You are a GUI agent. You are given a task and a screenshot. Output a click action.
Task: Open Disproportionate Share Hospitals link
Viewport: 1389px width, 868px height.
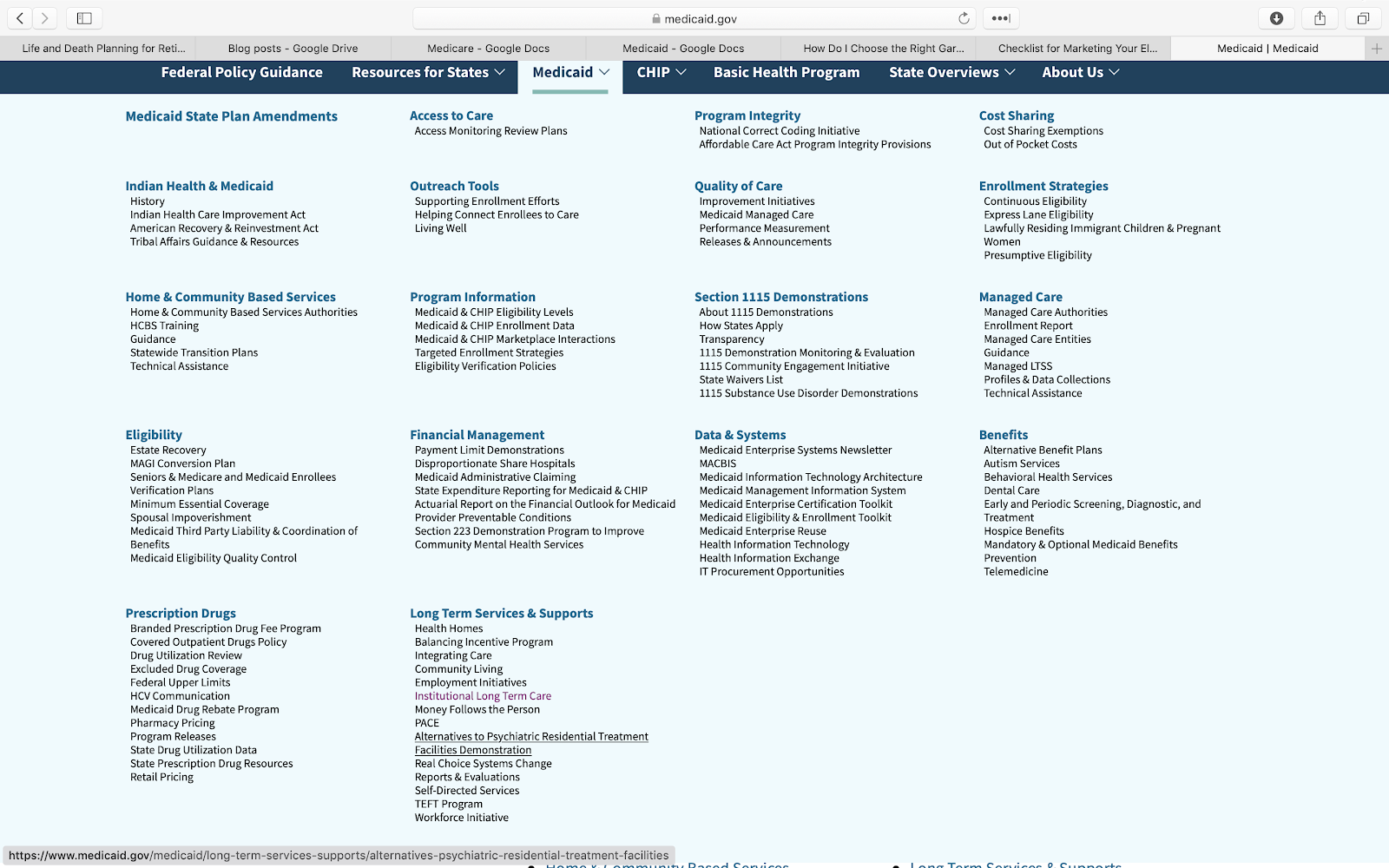pos(495,464)
